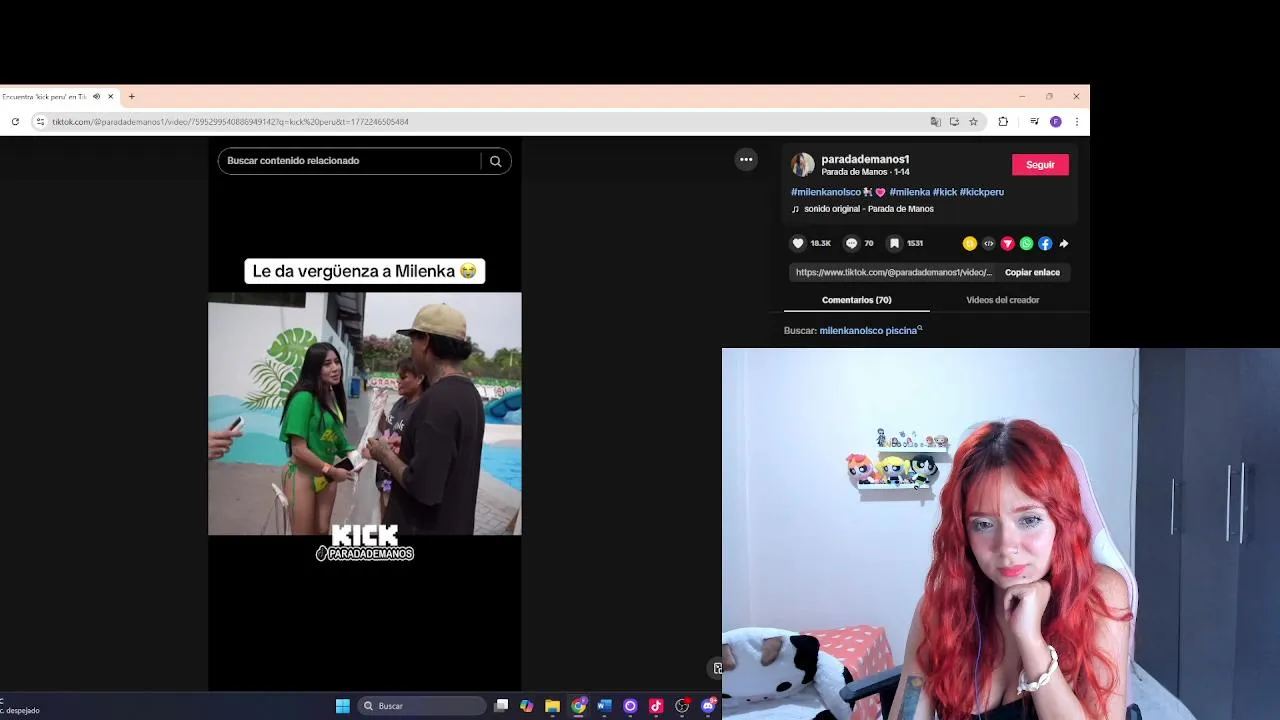Like the video via the heart icon
The width and height of the screenshot is (1280, 720).
798,243
